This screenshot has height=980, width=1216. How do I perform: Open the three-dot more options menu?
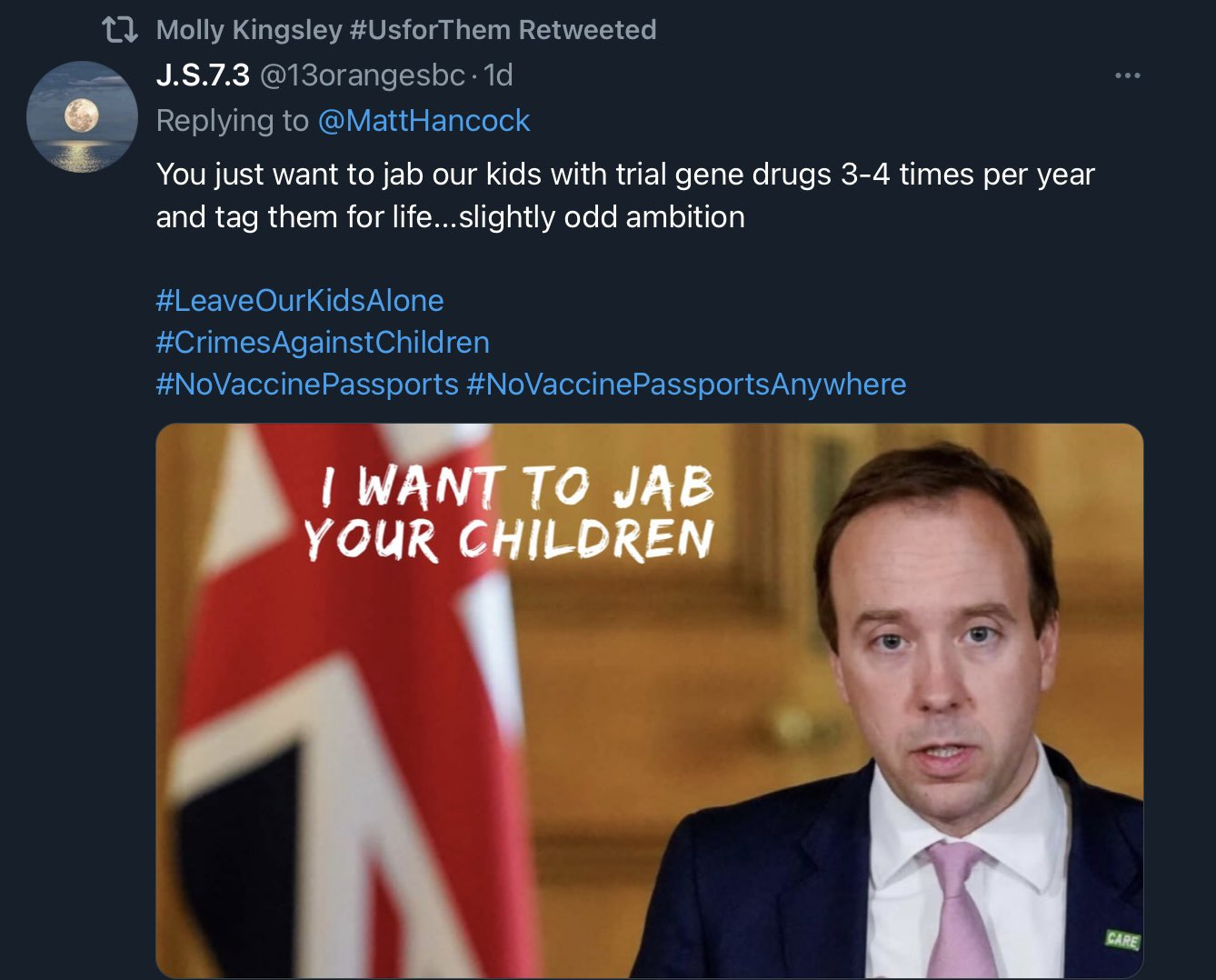tap(1127, 75)
